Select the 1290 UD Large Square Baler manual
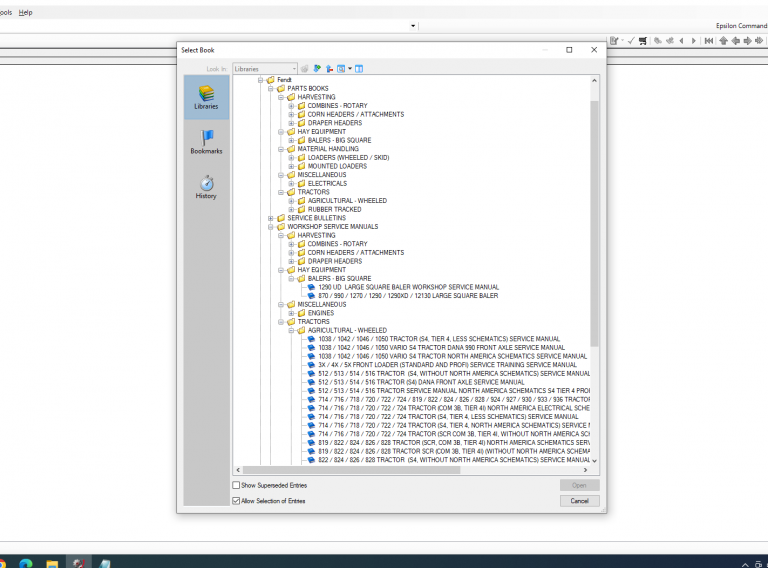 [408, 287]
